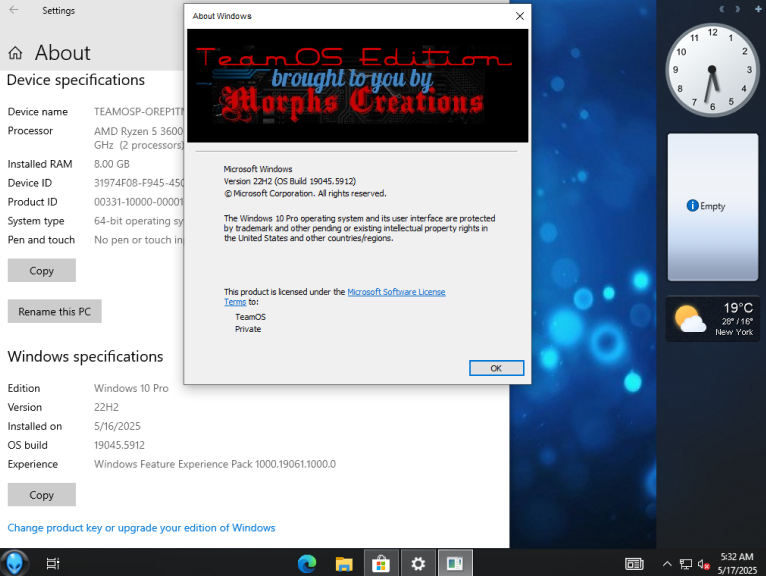This screenshot has width=766, height=576.
Task: Select the Device ID value
Action: point(139,183)
